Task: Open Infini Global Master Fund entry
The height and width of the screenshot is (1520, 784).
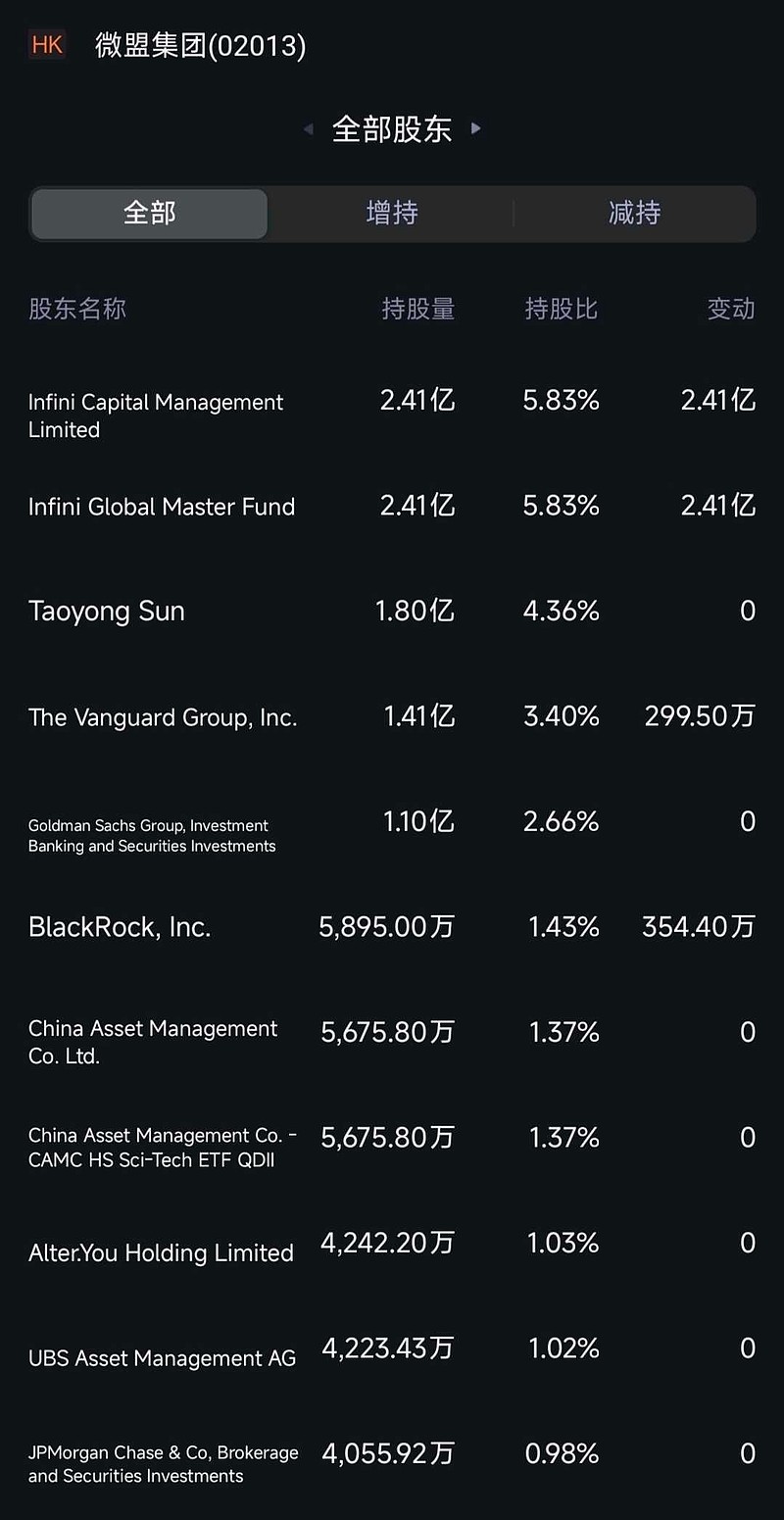Action: (162, 507)
